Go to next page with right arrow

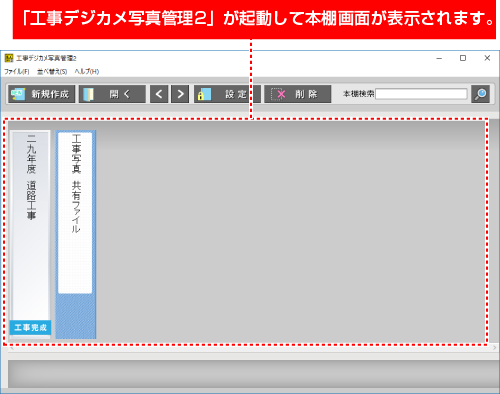pos(180,94)
